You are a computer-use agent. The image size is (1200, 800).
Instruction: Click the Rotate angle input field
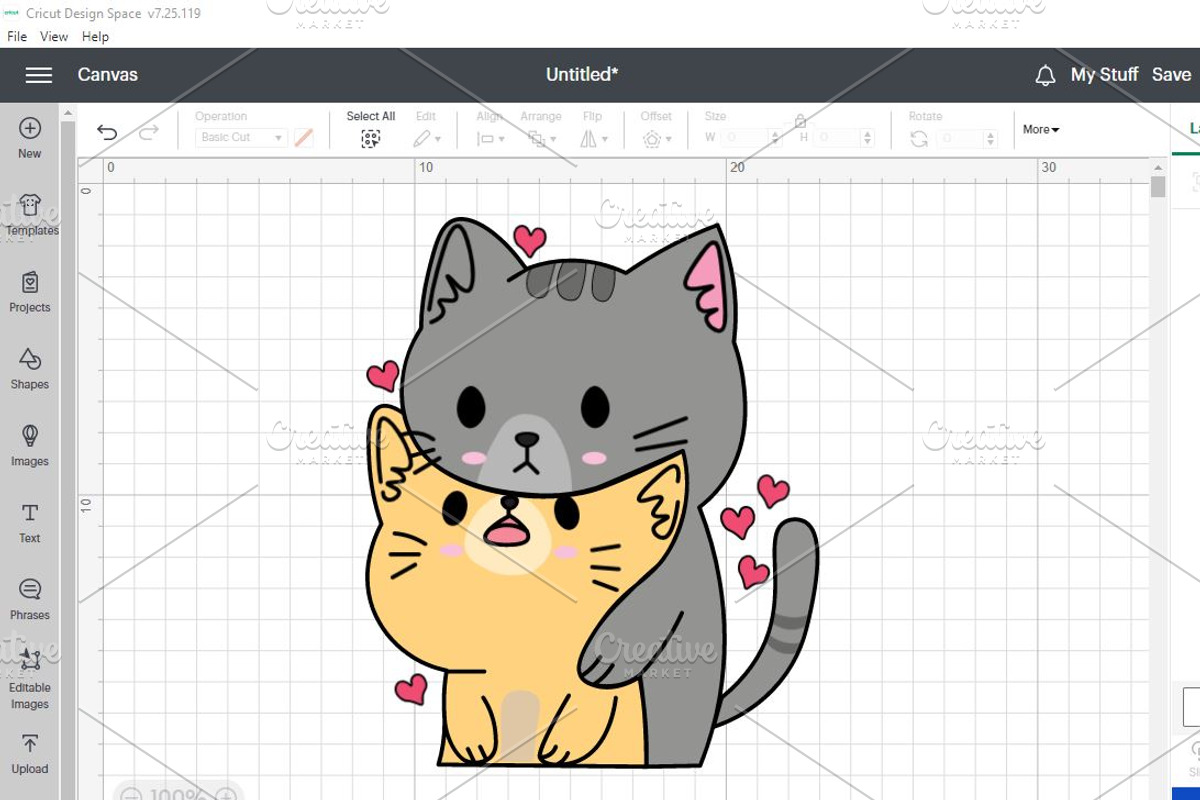pyautogui.click(x=960, y=138)
